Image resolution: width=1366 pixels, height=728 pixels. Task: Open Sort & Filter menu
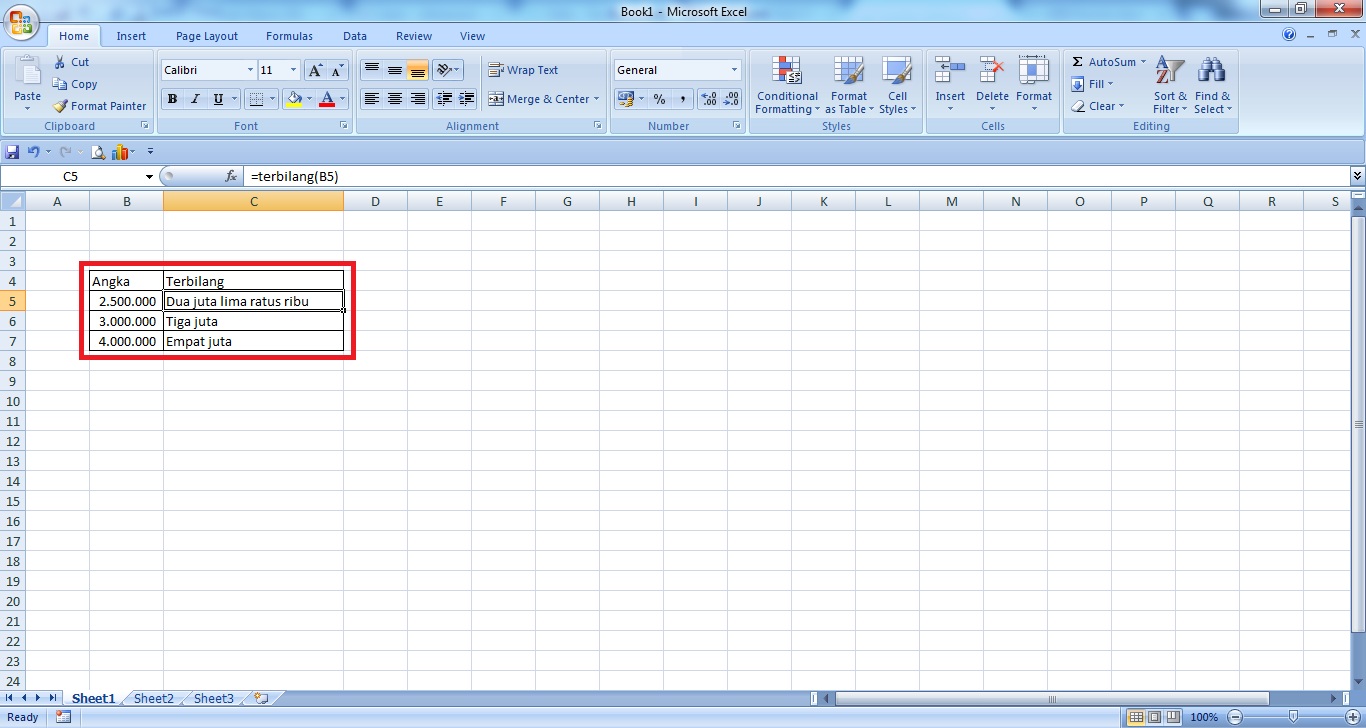(x=1170, y=86)
